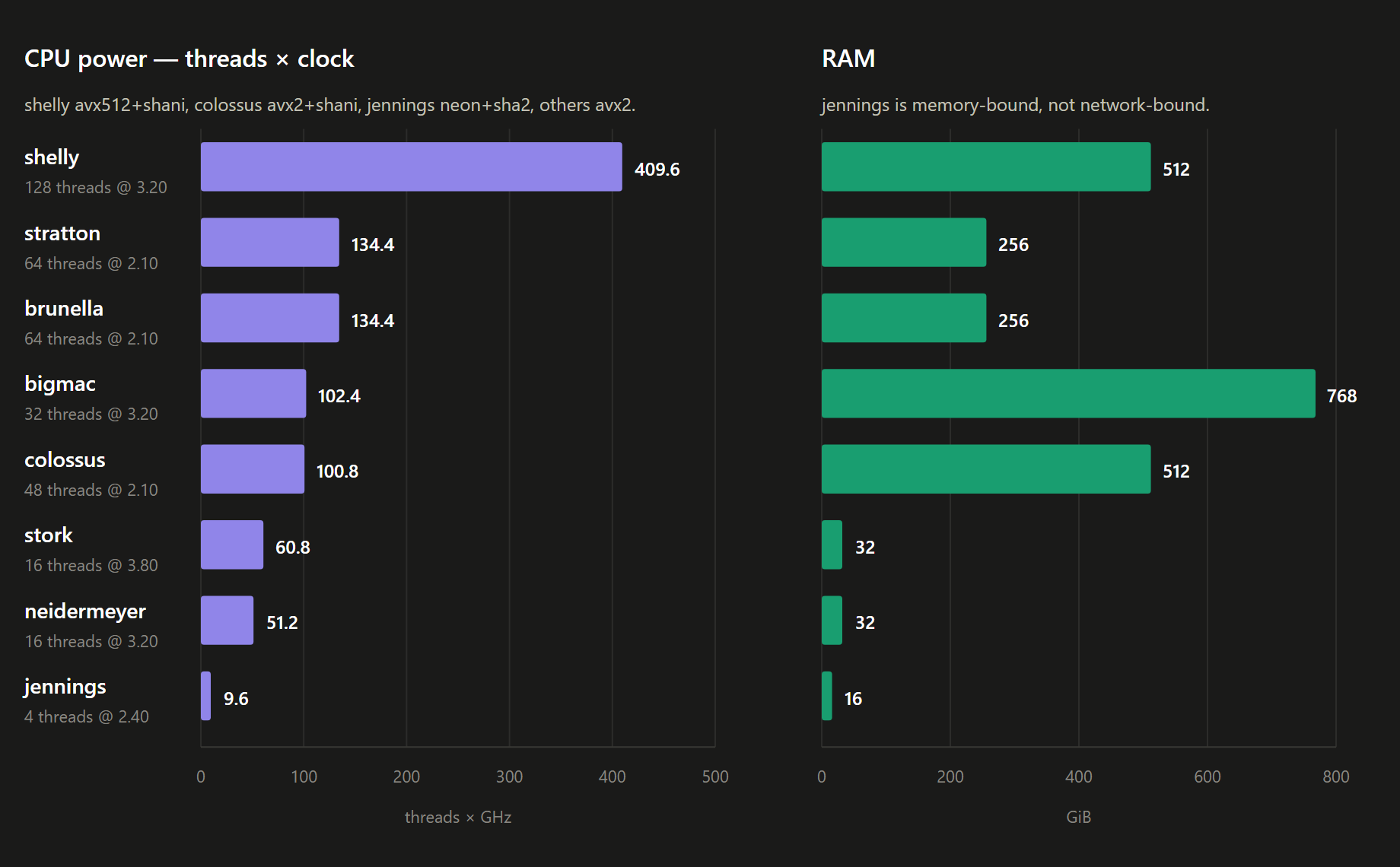This screenshot has height=867, width=1400.
Task: Click the "brunella" row label
Action: coord(64,309)
